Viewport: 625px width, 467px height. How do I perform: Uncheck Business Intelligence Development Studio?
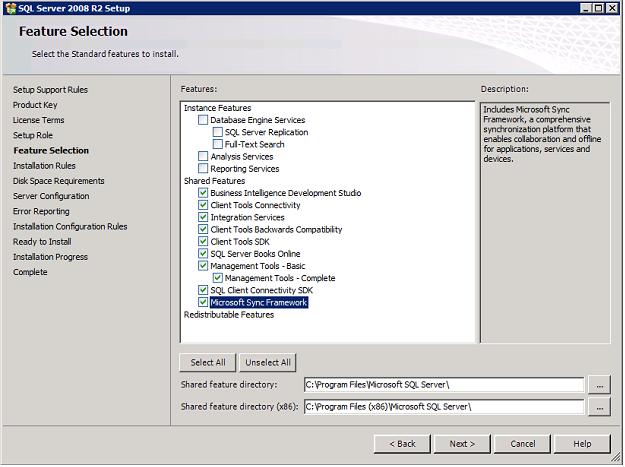click(203, 193)
